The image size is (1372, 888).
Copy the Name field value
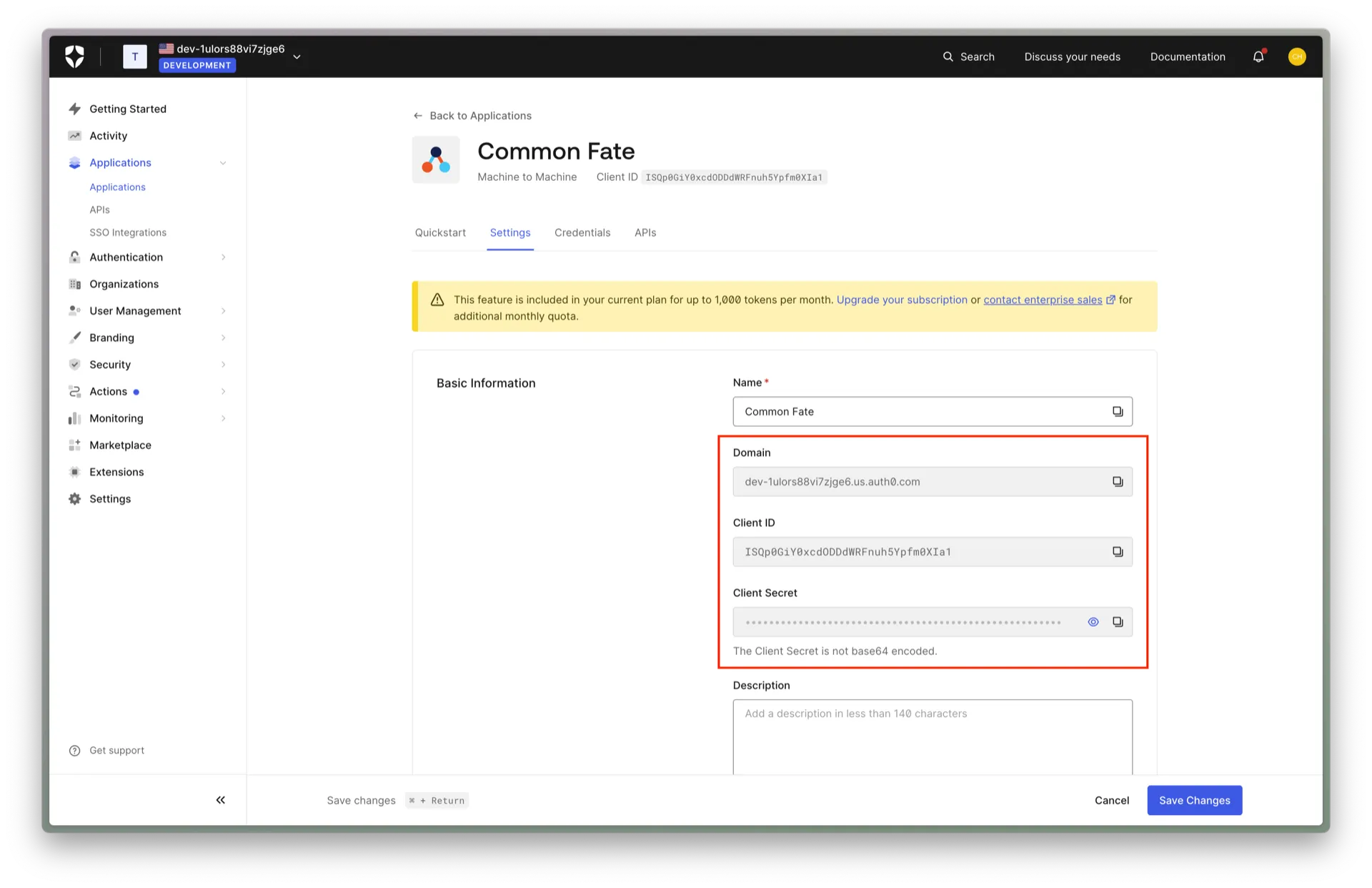coord(1118,412)
